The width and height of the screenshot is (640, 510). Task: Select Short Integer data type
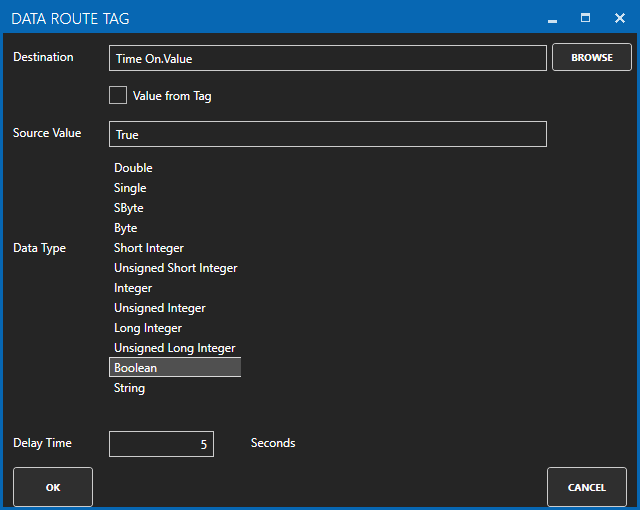point(149,248)
